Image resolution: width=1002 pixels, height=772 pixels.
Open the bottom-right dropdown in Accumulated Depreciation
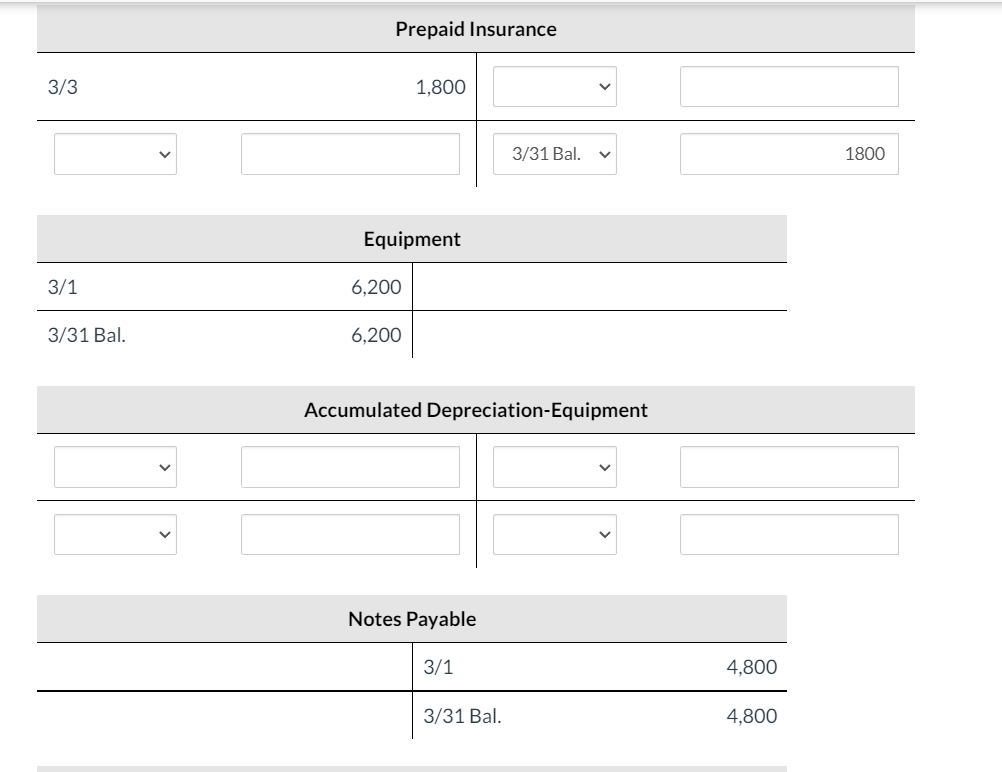554,534
